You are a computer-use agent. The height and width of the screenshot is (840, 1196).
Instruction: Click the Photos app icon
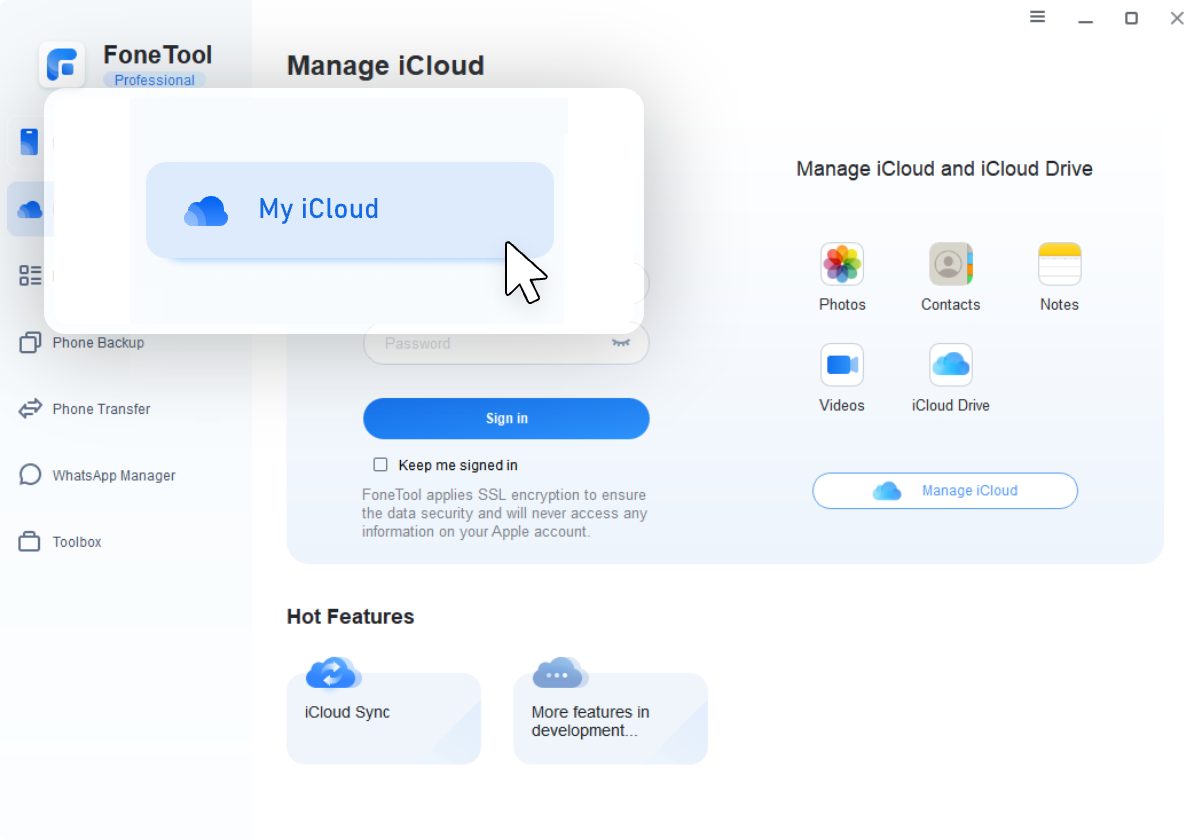coord(842,265)
